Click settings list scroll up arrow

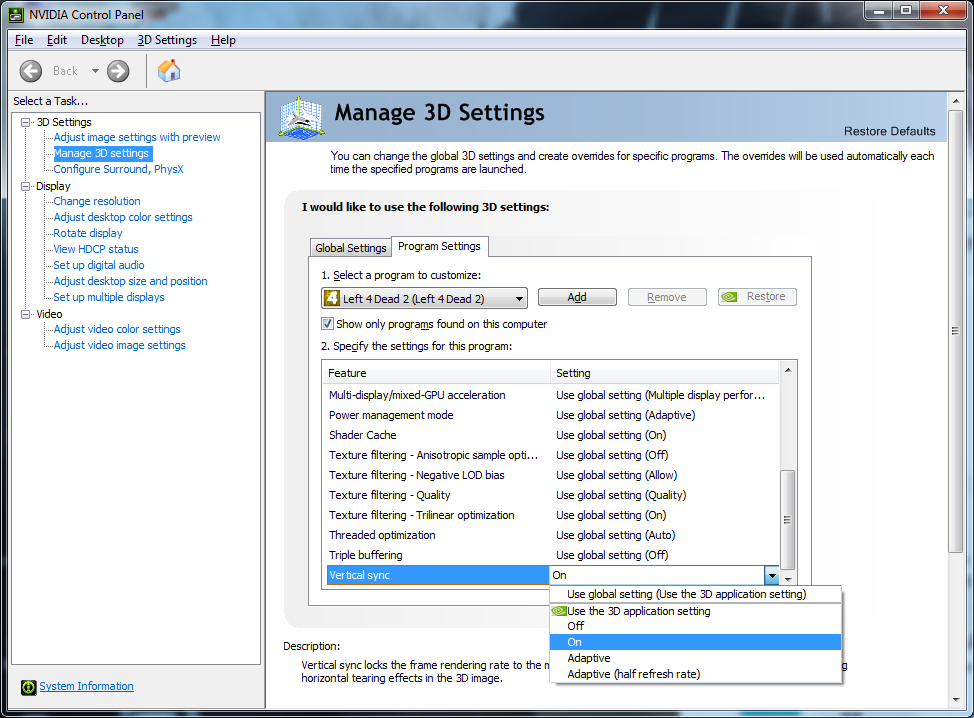click(x=788, y=370)
